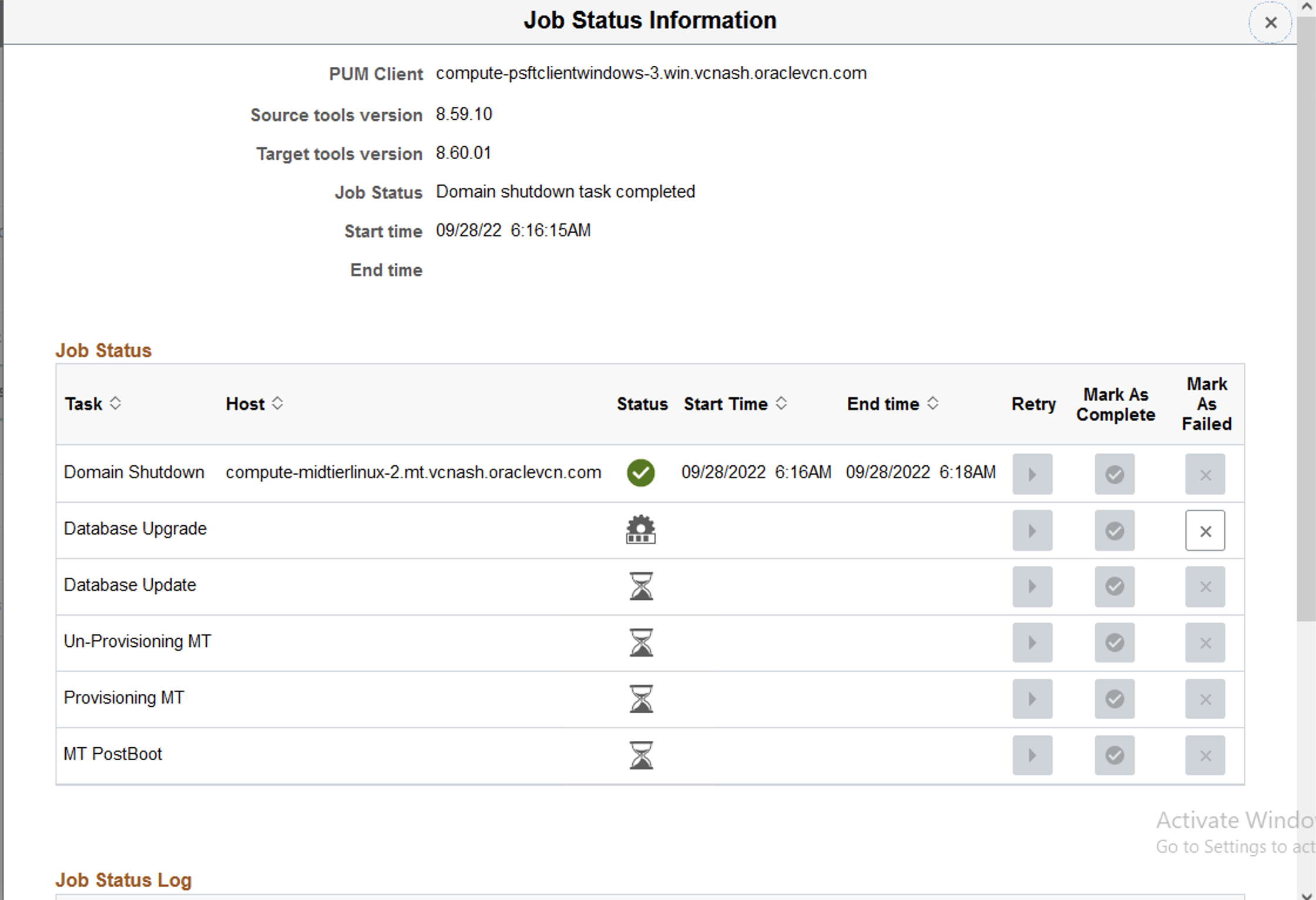Mark the Database Upgrade task as failed
The width and height of the screenshot is (1316, 900).
[x=1205, y=530]
